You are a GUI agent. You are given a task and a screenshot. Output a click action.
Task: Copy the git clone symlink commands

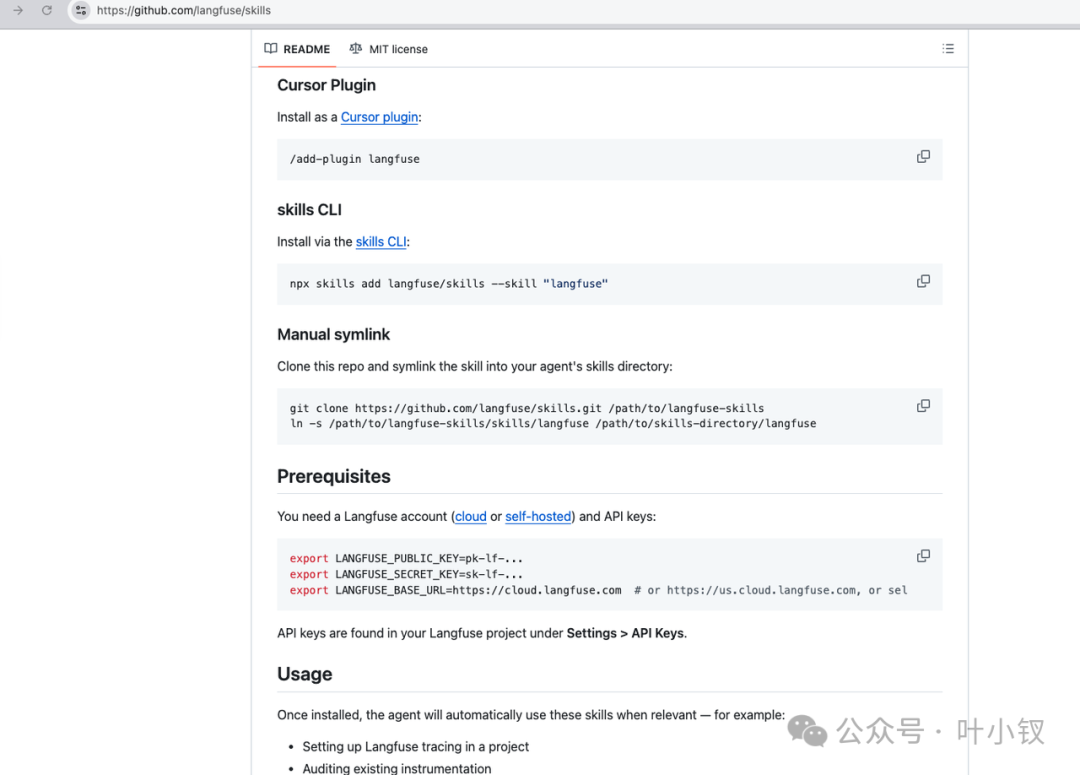click(923, 406)
